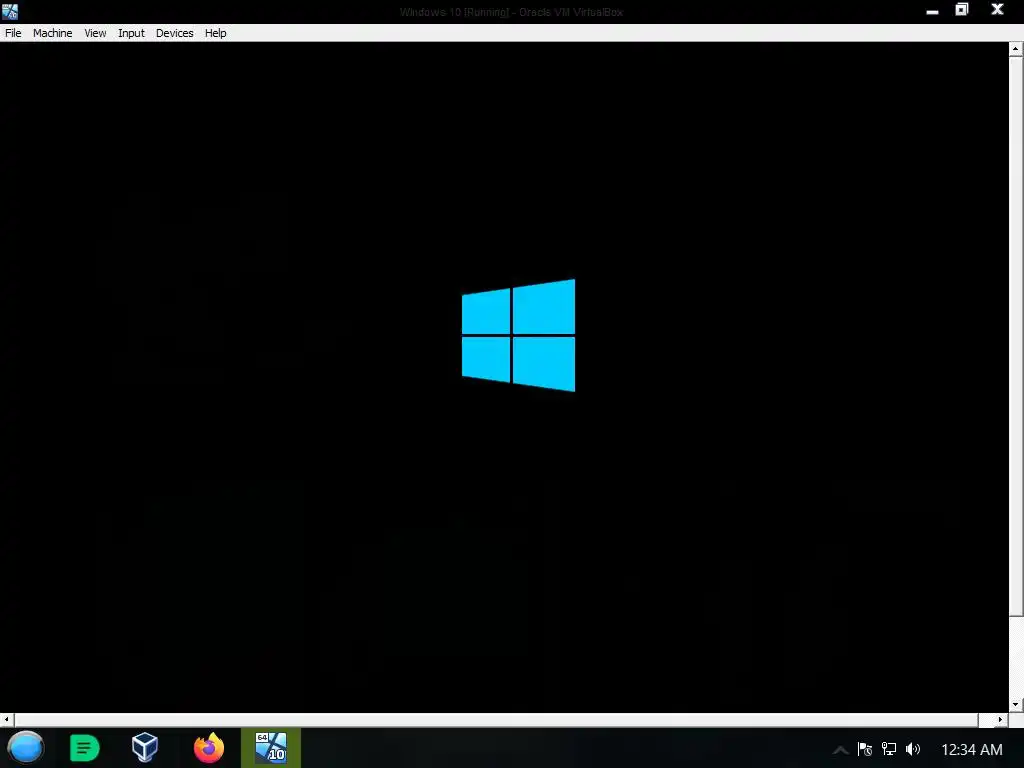Open the Machine menu
The width and height of the screenshot is (1024, 768).
(x=52, y=33)
